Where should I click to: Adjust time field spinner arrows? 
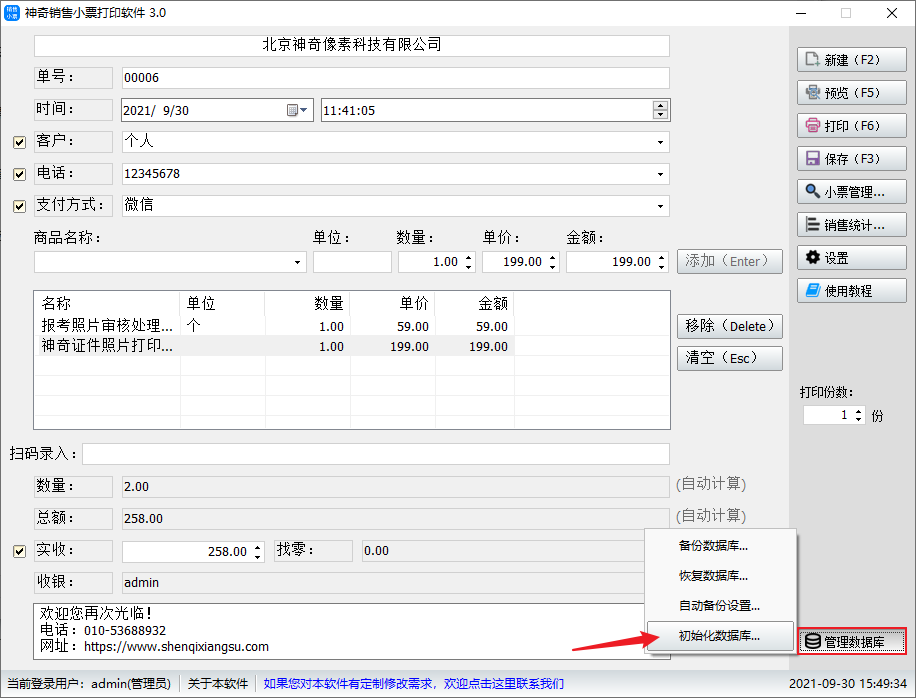pos(660,110)
